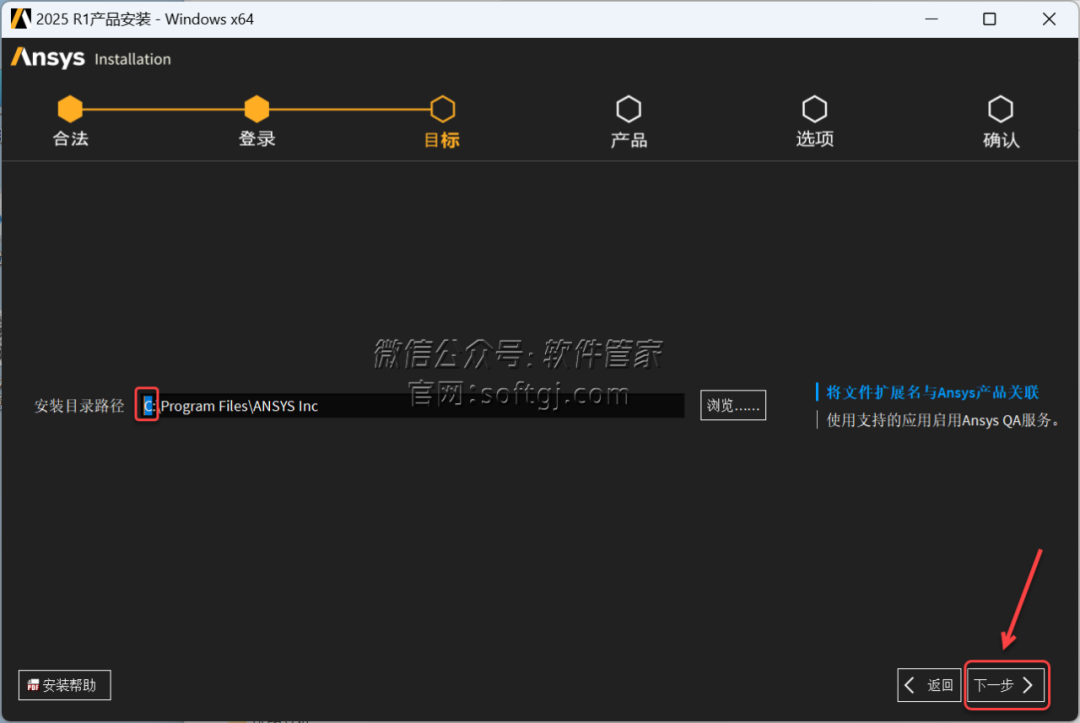This screenshot has height=723, width=1080.
Task: Click the Ansys logo in the header
Action: coord(48,58)
